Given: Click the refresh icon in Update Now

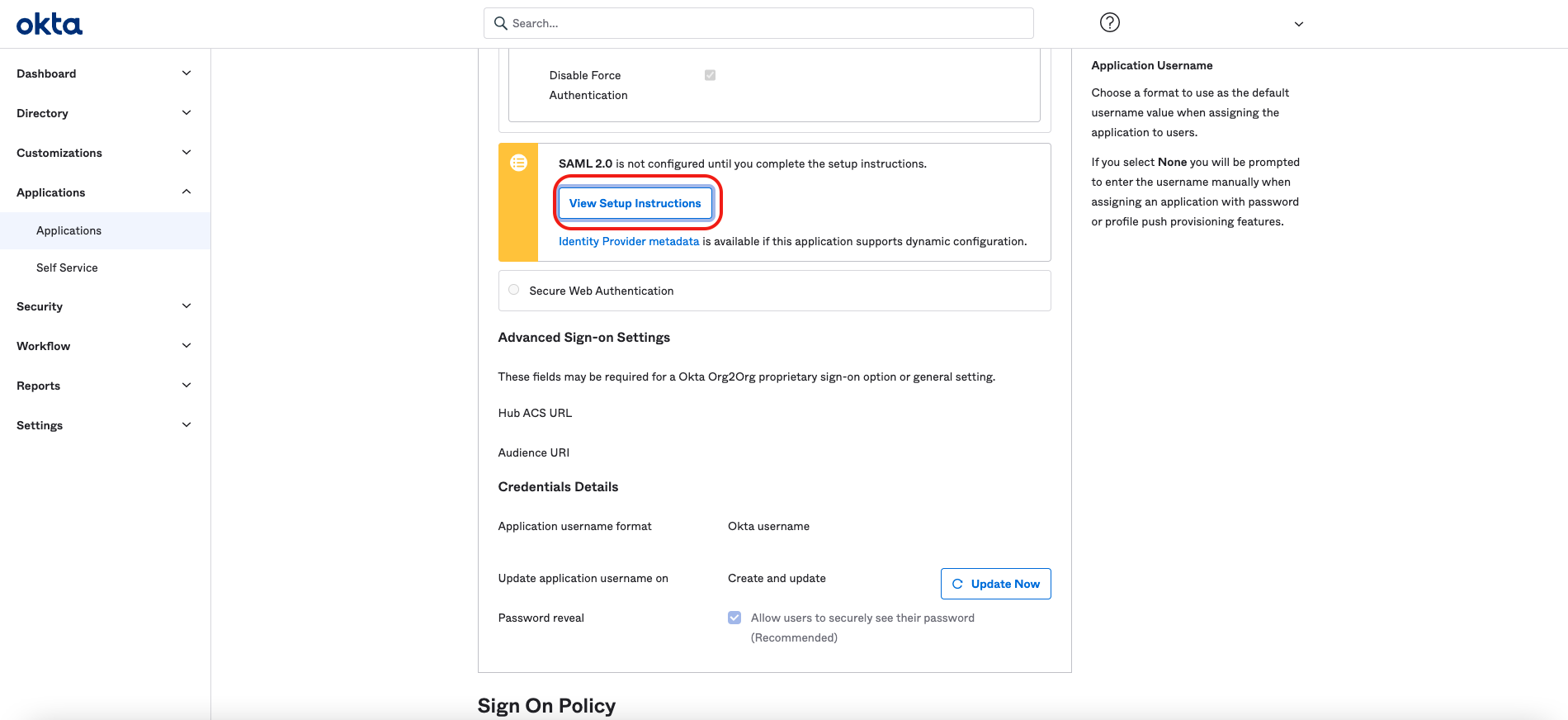Looking at the screenshot, I should (957, 584).
